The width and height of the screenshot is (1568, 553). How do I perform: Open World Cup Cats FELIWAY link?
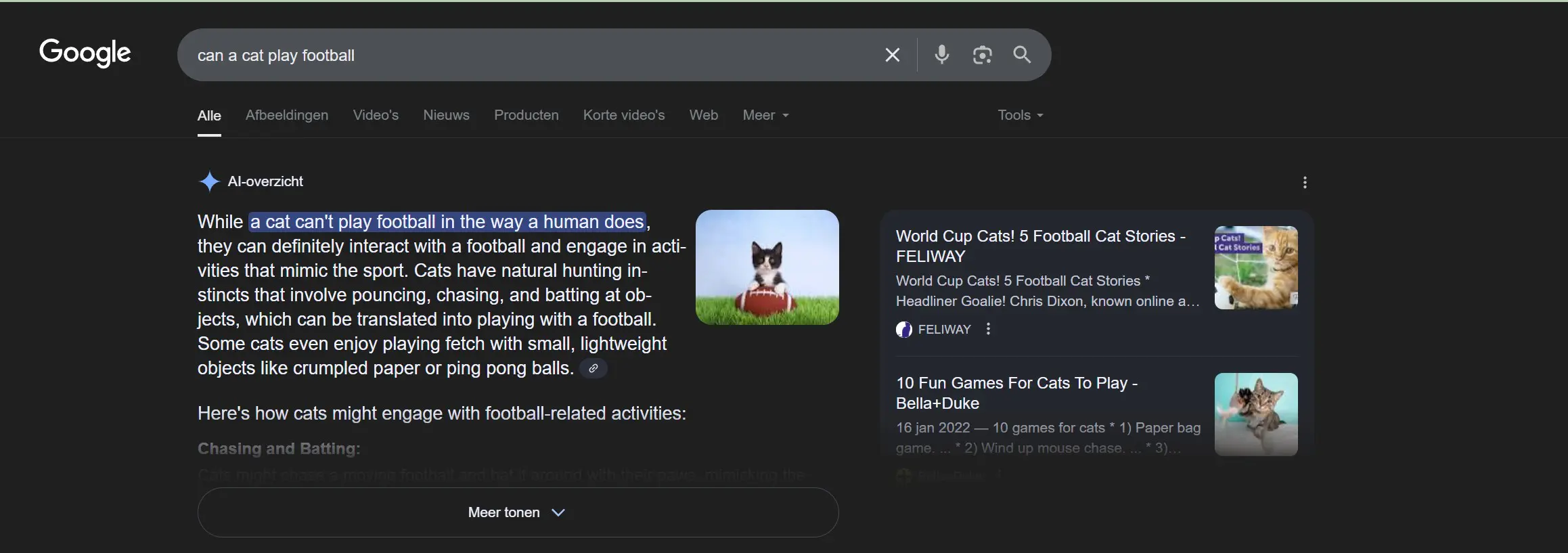(1041, 246)
